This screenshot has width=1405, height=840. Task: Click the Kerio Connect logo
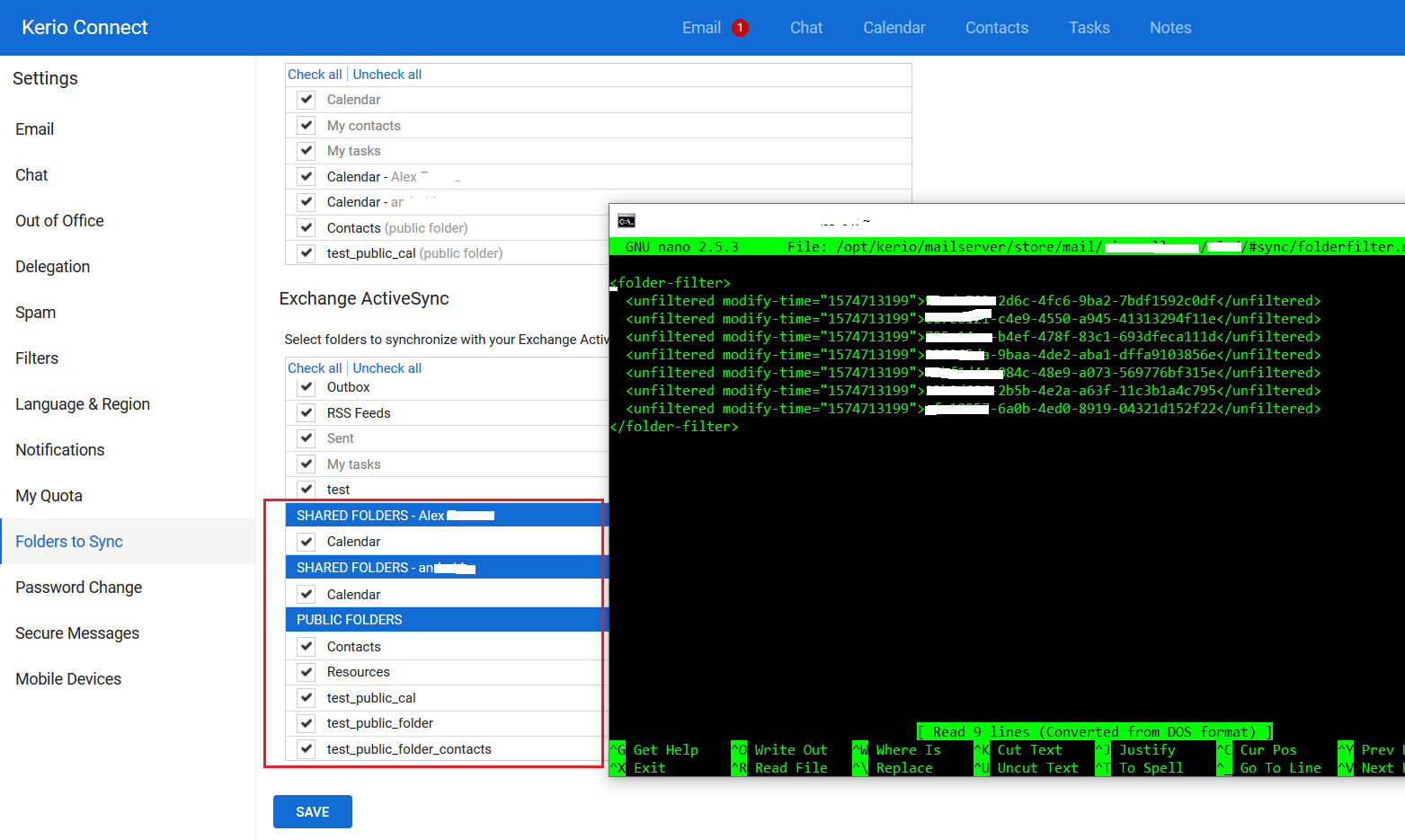pos(84,28)
